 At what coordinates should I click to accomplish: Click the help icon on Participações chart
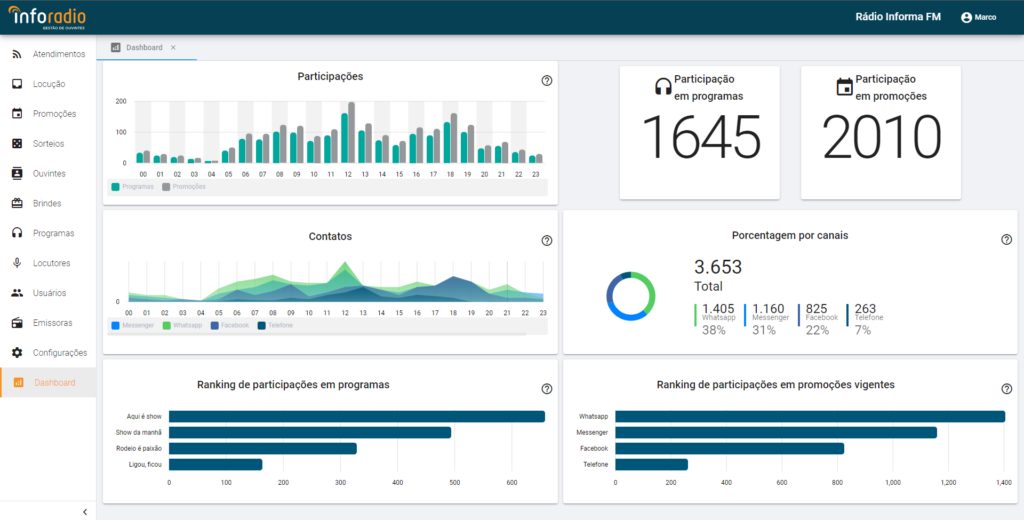[x=547, y=81]
